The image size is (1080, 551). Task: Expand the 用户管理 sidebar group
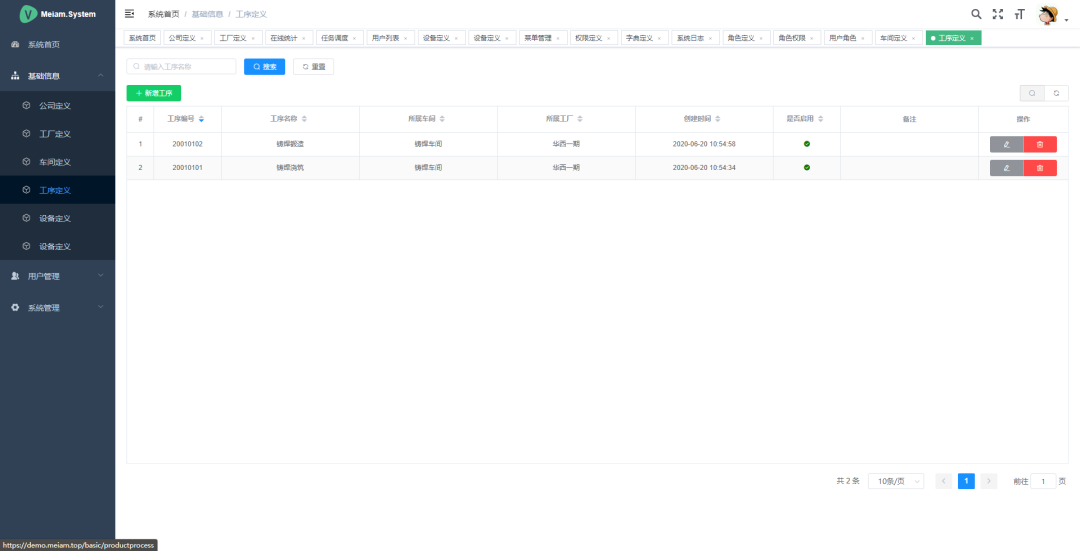click(58, 276)
